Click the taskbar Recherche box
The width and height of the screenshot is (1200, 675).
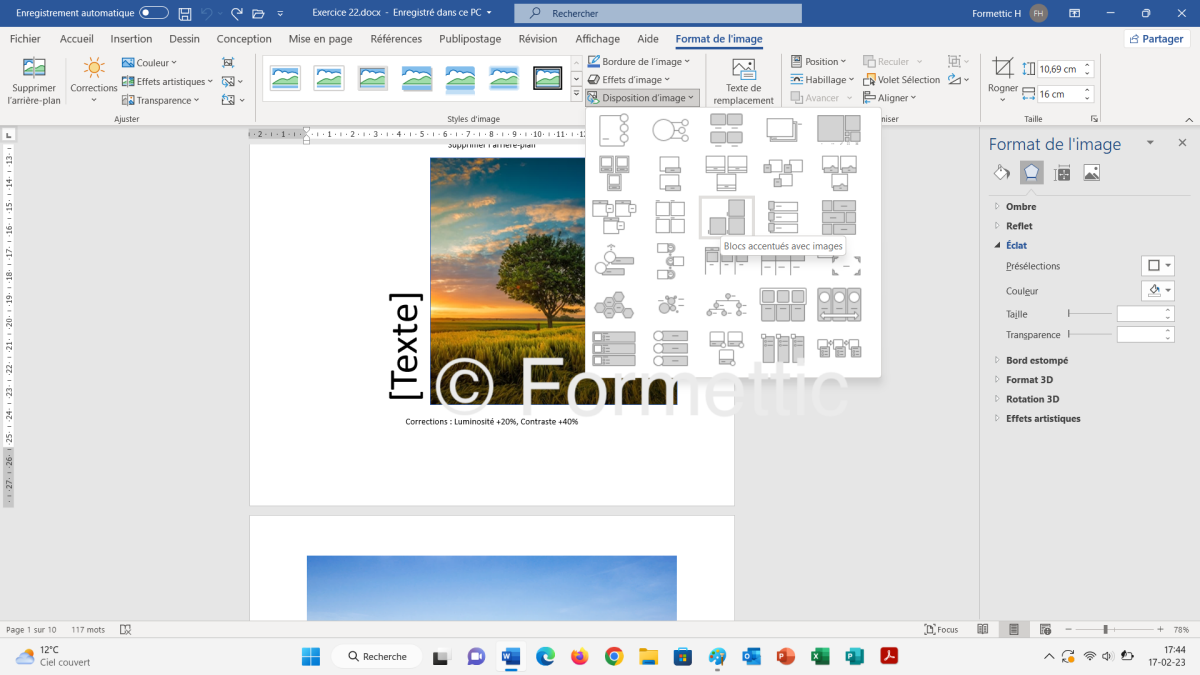(378, 656)
